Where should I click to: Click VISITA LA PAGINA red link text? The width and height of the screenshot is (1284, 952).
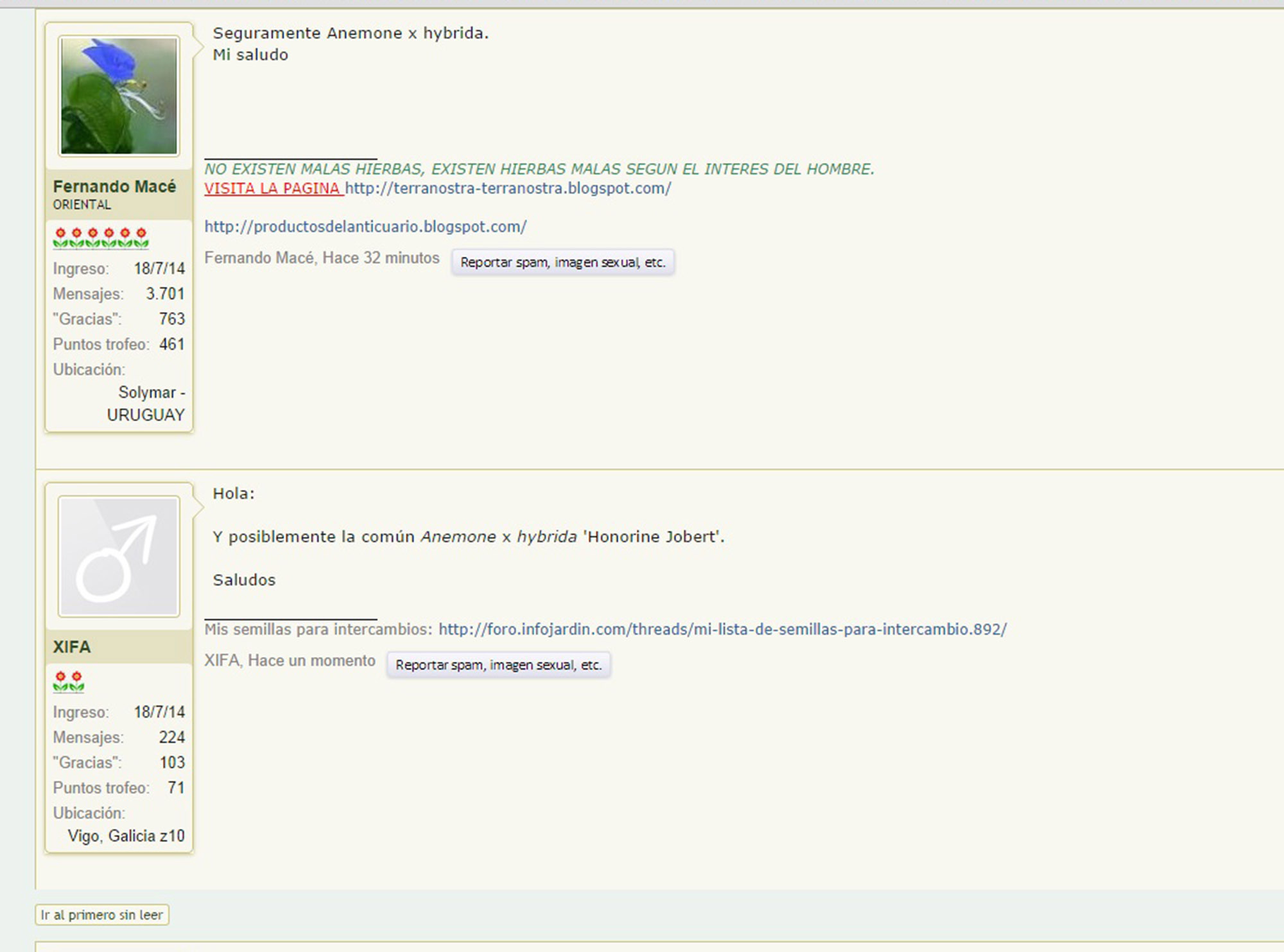click(x=273, y=188)
